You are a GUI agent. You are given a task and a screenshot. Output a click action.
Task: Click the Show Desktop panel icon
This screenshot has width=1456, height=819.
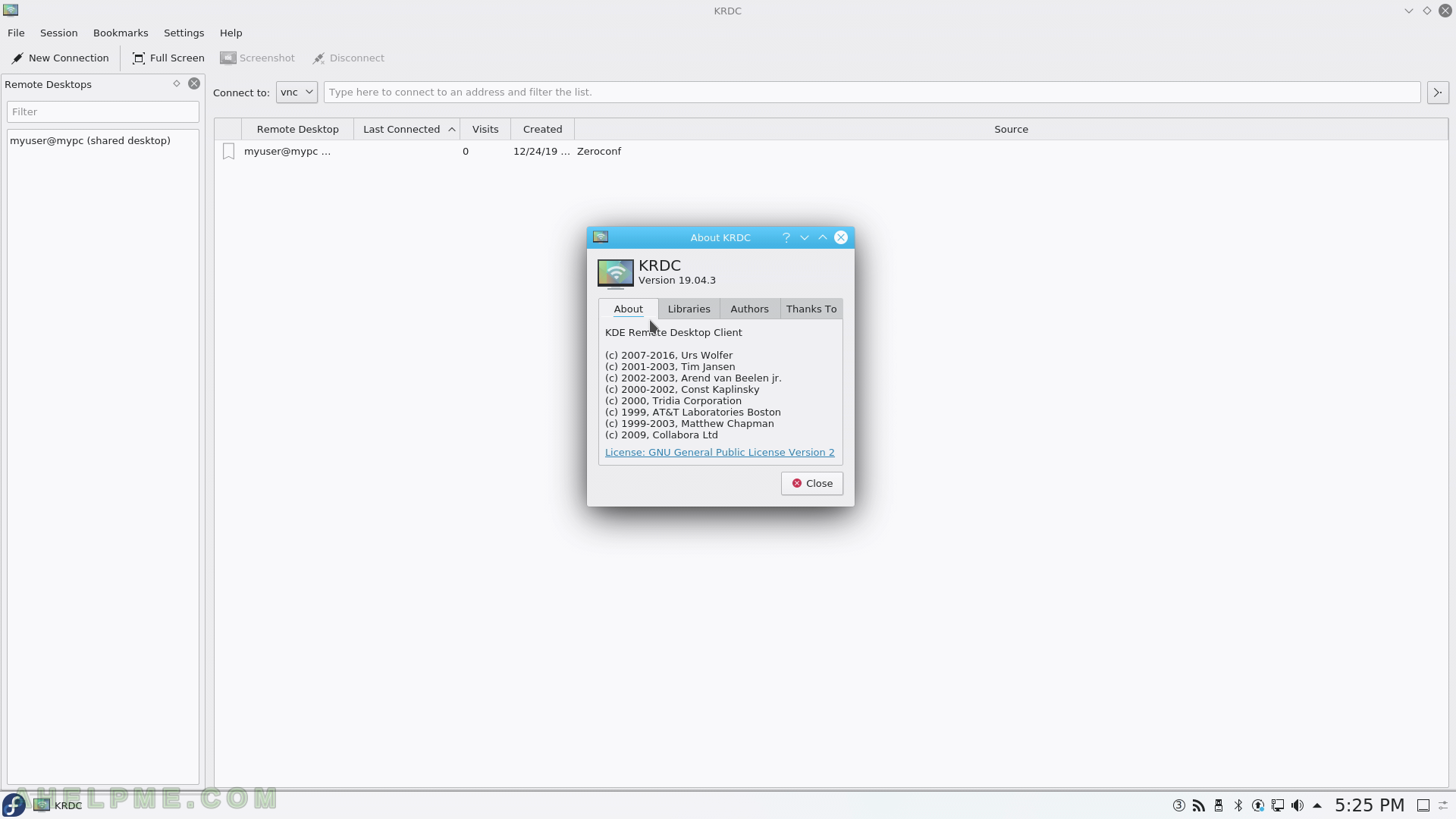tap(1423, 805)
